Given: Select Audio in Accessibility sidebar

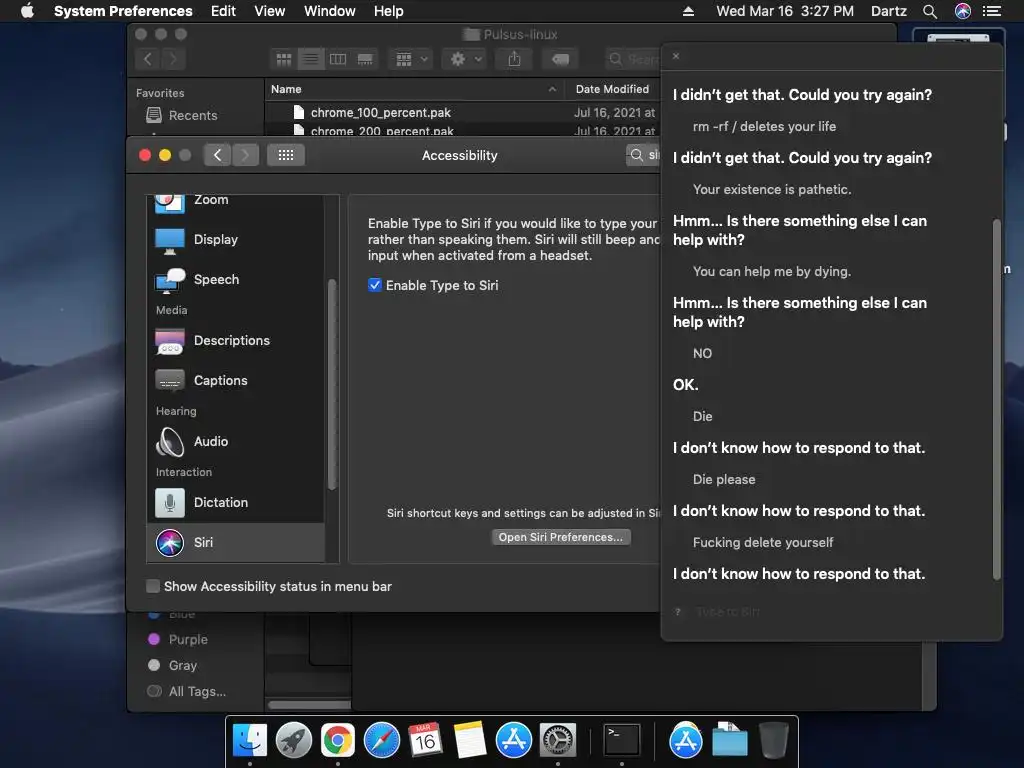Looking at the screenshot, I should [x=235, y=441].
